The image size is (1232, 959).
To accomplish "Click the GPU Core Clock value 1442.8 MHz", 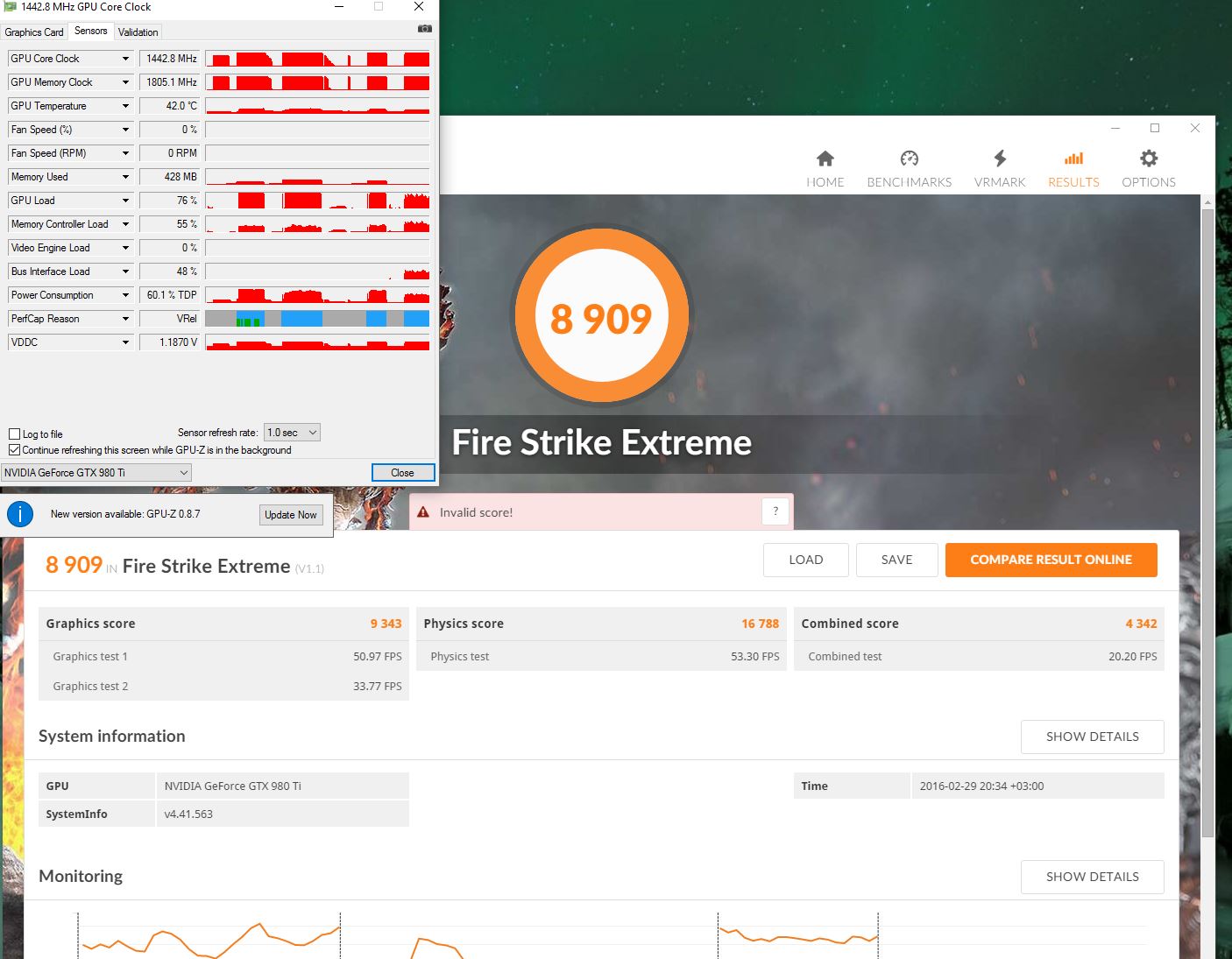I will (x=170, y=59).
